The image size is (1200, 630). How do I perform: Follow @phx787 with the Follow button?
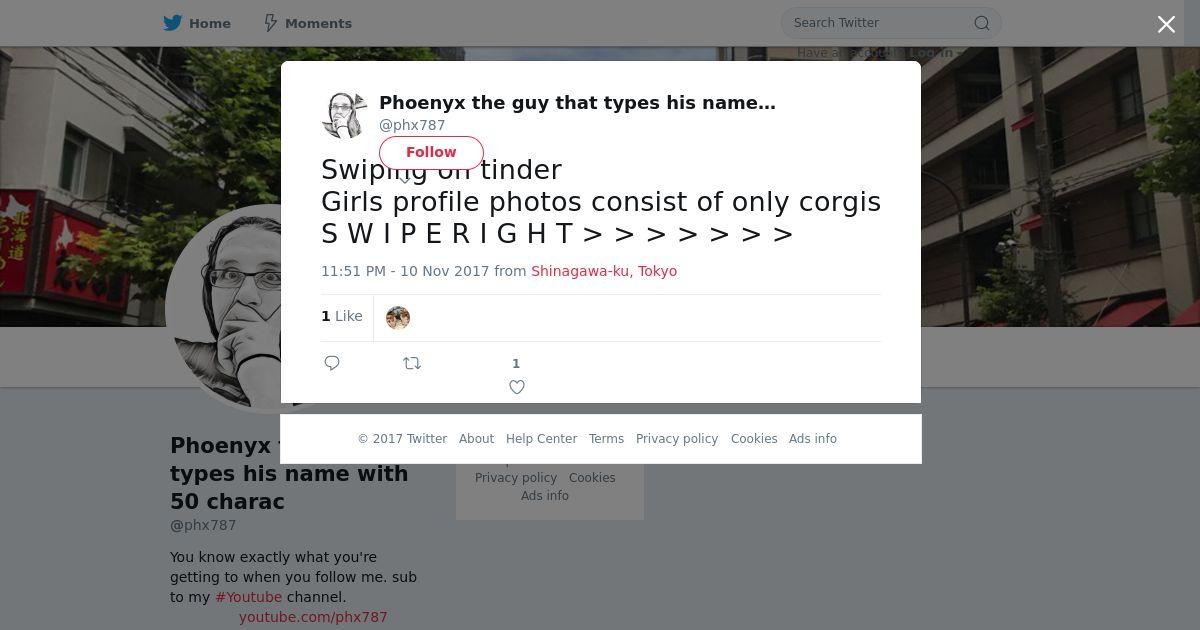(x=431, y=152)
